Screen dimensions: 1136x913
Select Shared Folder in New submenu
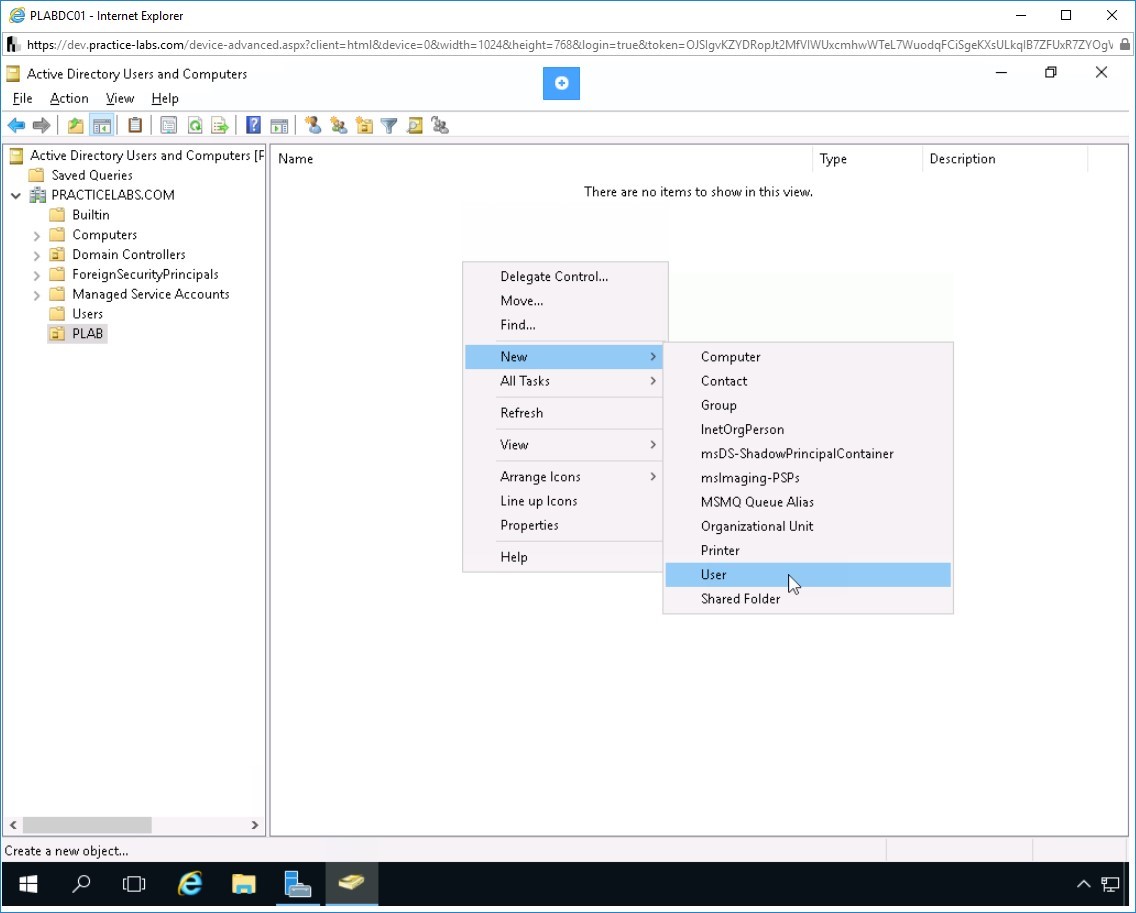[808, 599]
